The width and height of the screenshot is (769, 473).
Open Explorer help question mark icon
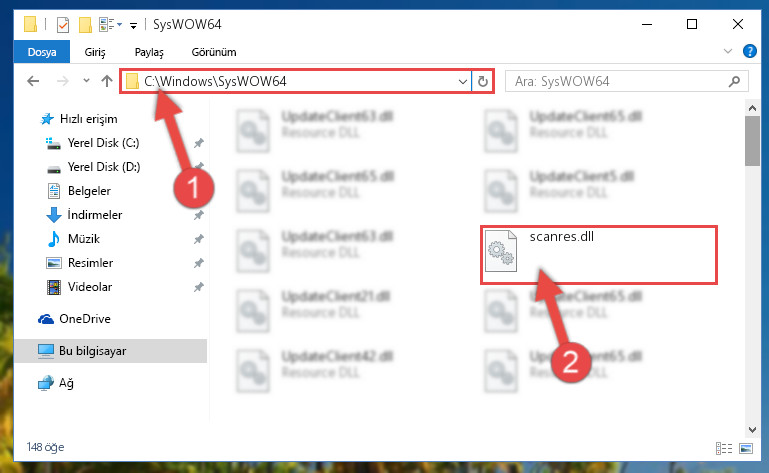click(749, 51)
